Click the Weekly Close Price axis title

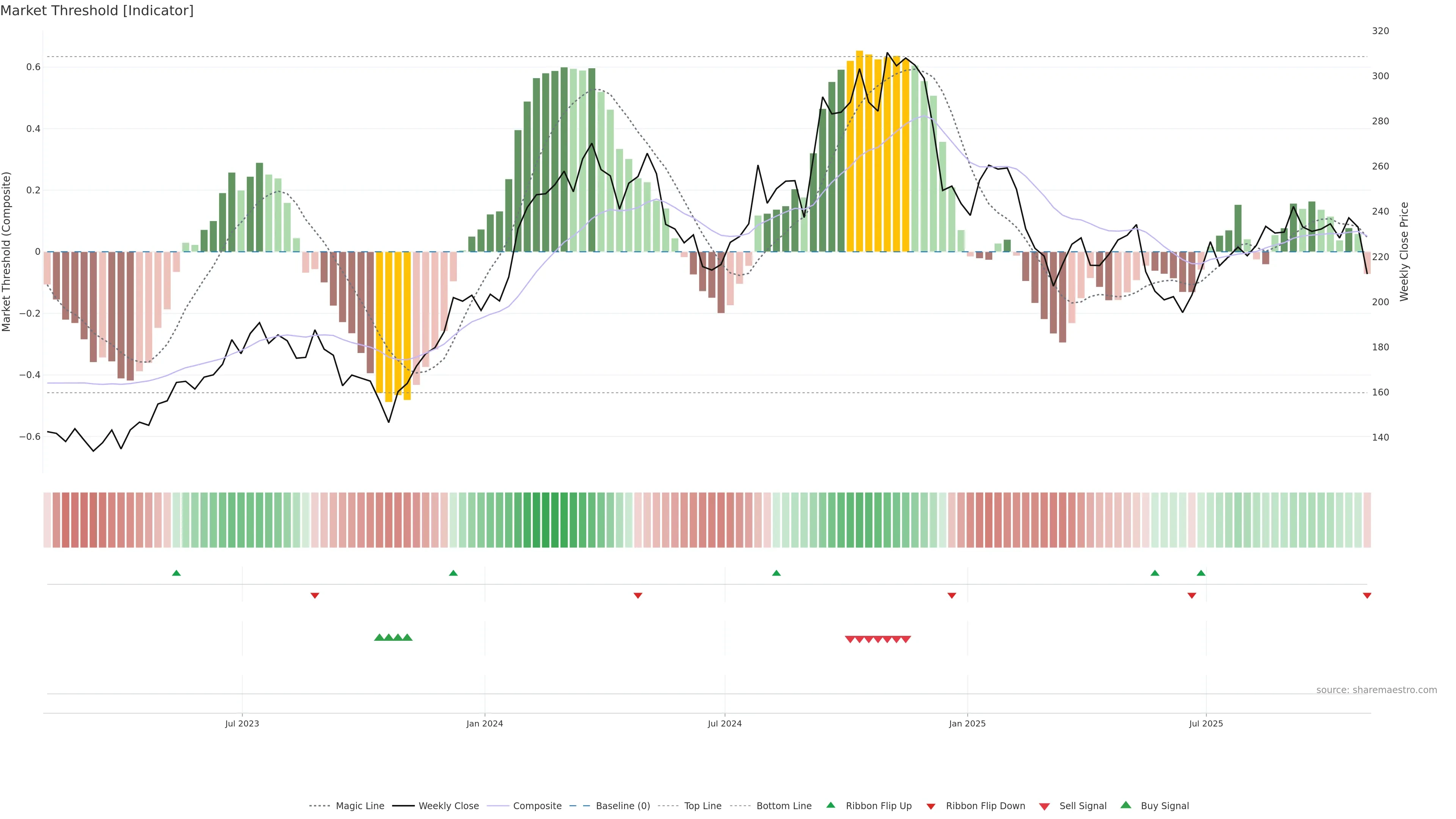[1404, 251]
